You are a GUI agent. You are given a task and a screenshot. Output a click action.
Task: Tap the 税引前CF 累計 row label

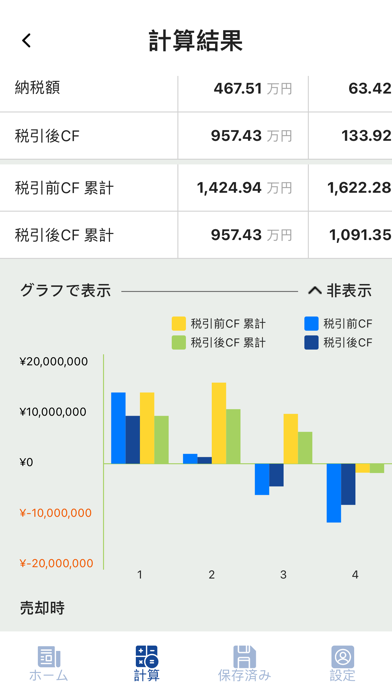coord(64,188)
